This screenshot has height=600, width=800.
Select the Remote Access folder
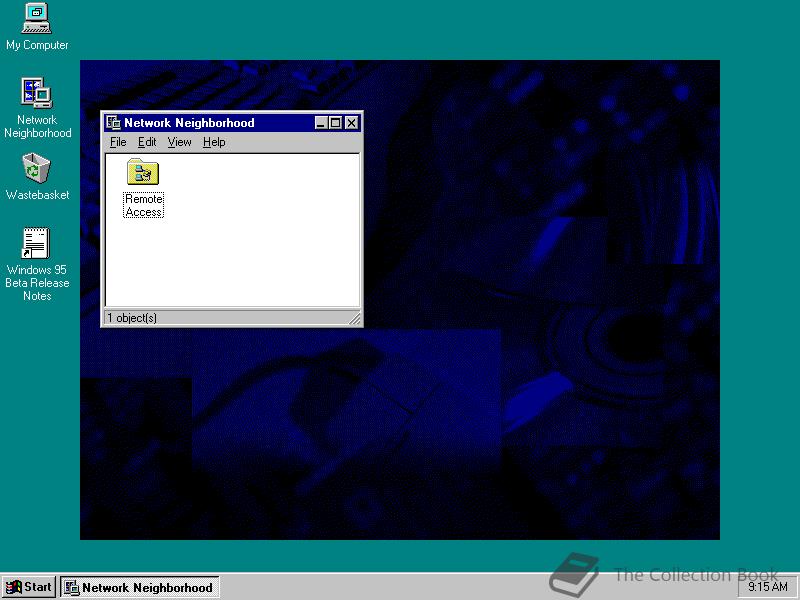pos(142,172)
